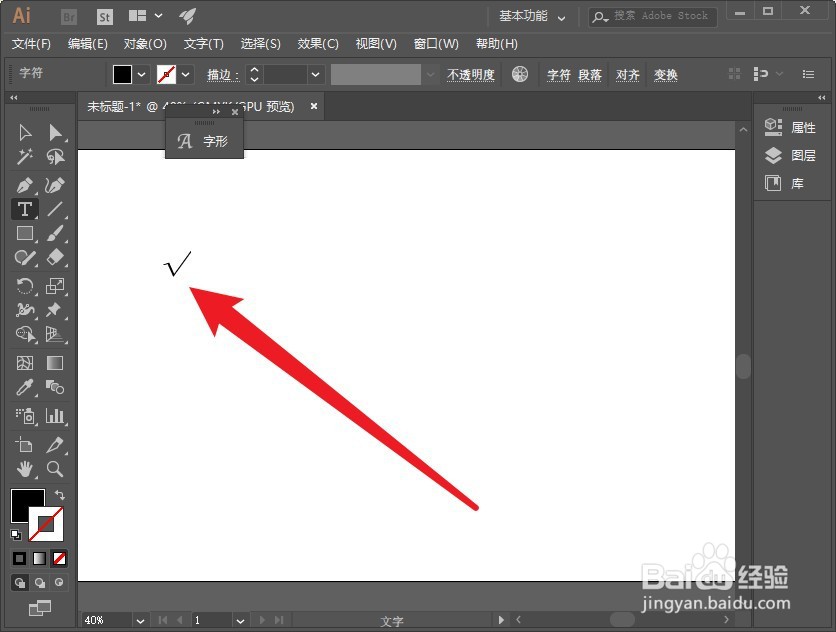The image size is (836, 632).
Task: Pick the Warp/Width tool
Action: pos(25,310)
